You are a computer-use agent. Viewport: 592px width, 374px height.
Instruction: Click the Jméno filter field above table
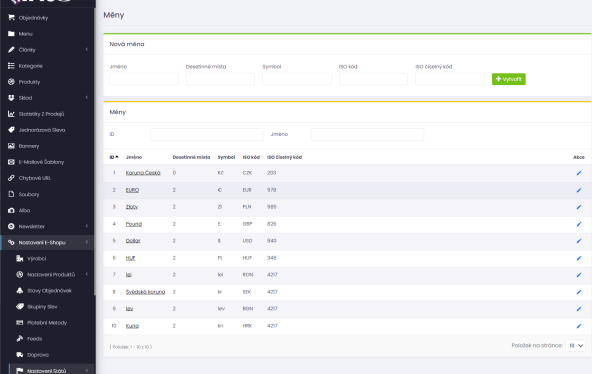point(367,134)
